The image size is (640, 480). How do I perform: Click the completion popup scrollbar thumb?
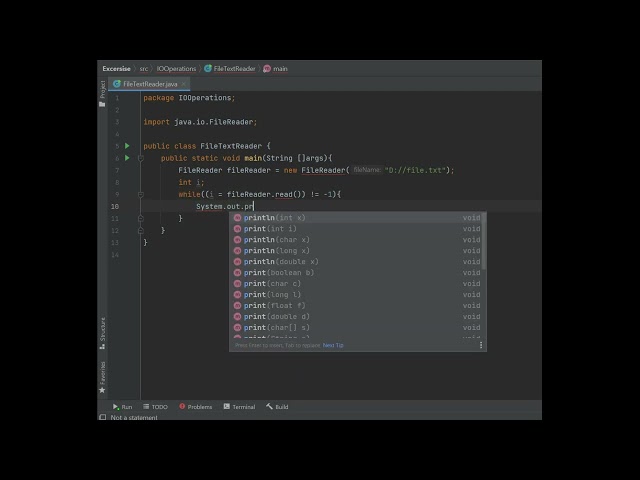[484, 241]
